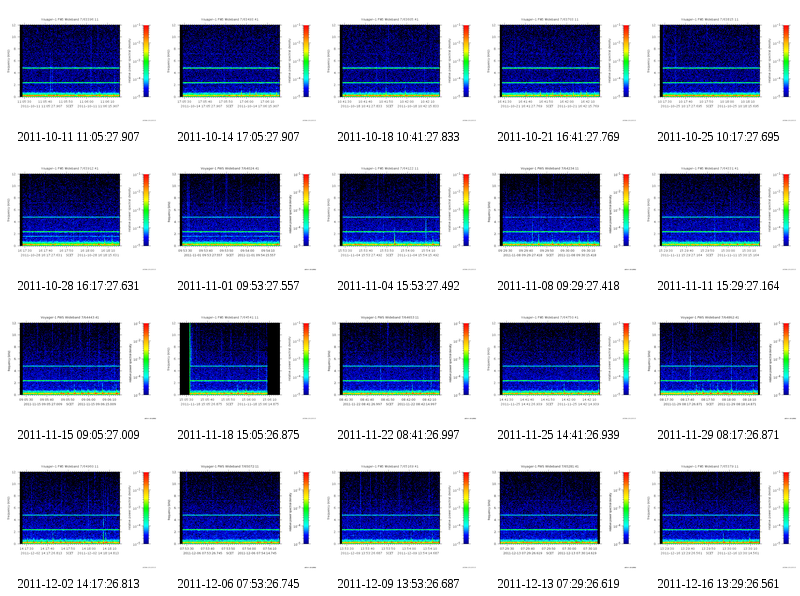This screenshot has width=800, height=596.
Task: Click the caption text 2011-11-29 08:17:26.871
Action: [718, 435]
